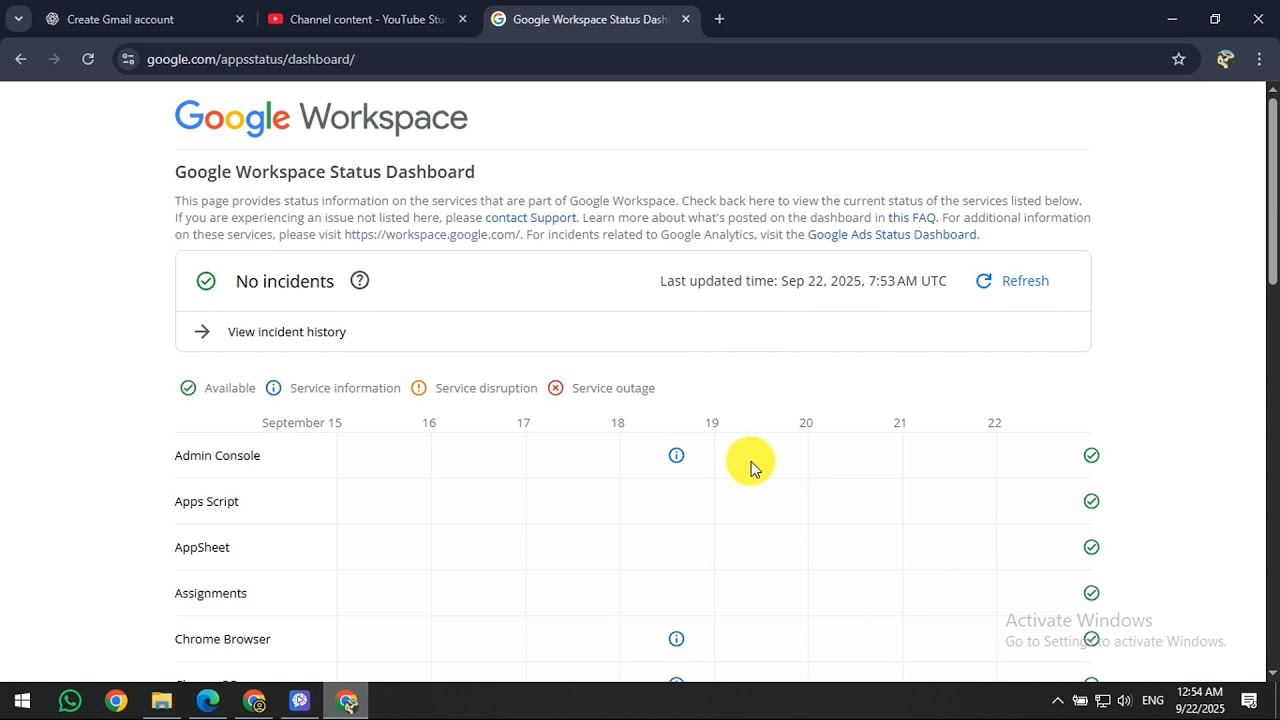Open File Explorer from the taskbar
Viewport: 1280px width, 720px height.
pos(161,701)
